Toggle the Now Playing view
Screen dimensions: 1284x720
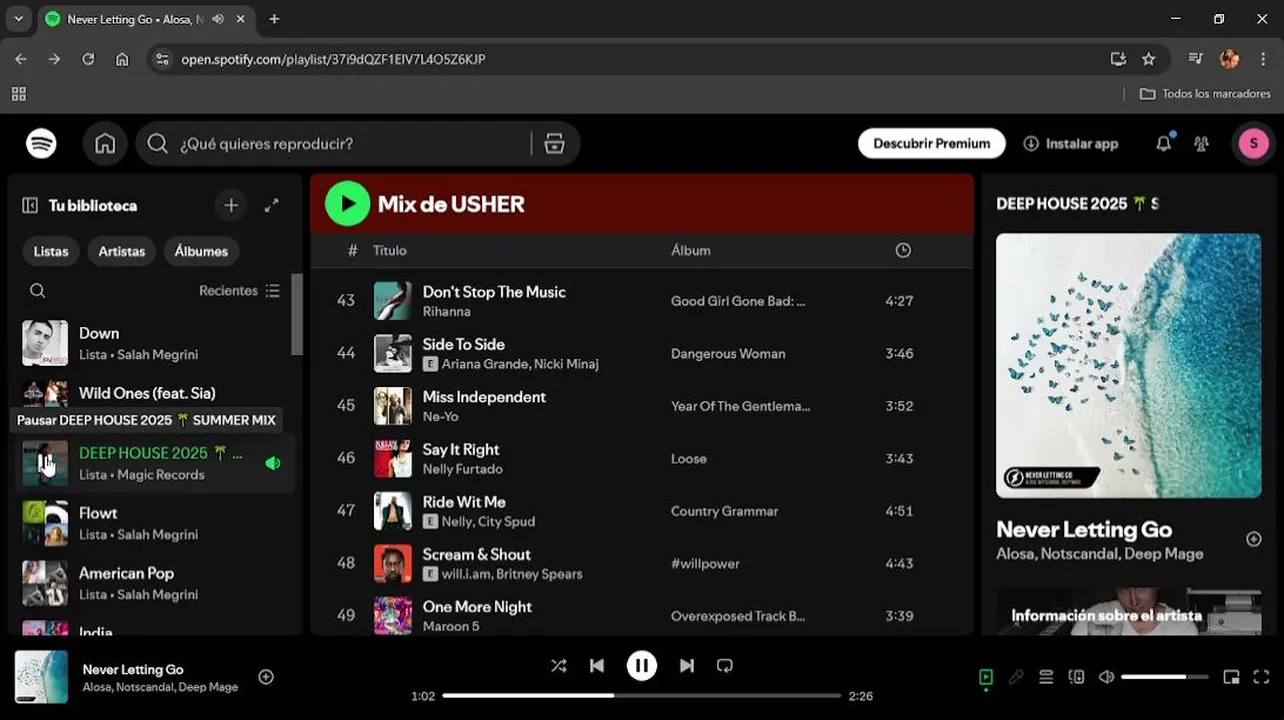point(986,677)
